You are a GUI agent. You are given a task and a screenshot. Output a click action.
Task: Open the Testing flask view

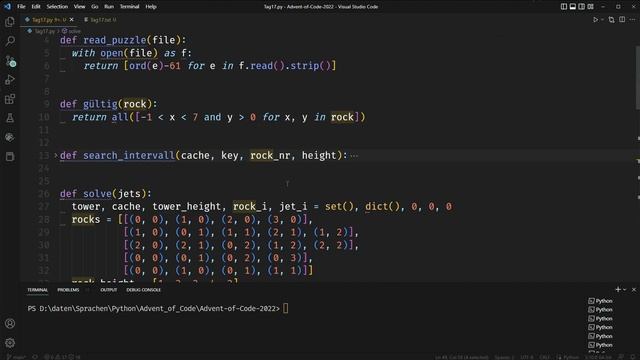10,118
